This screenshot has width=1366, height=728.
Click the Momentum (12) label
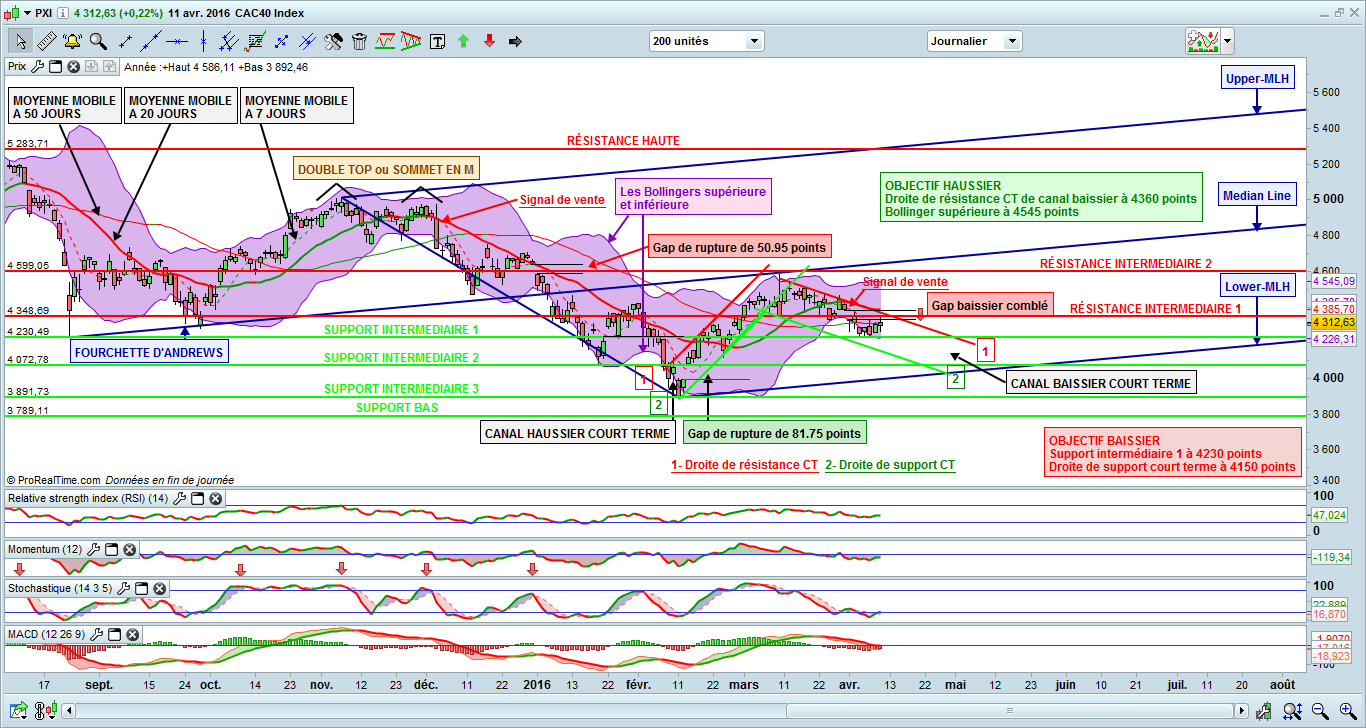coord(45,549)
